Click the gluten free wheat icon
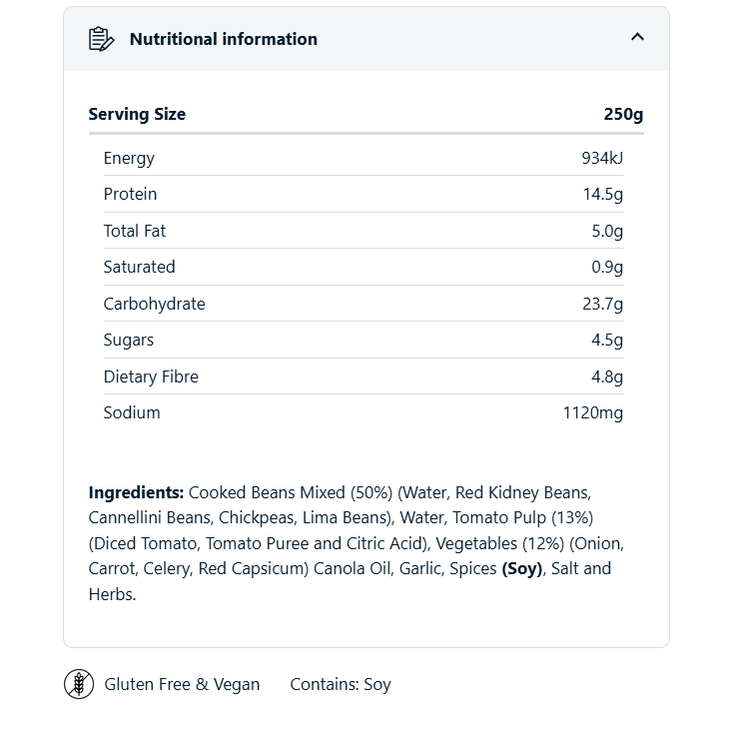737x737 pixels. coord(79,684)
